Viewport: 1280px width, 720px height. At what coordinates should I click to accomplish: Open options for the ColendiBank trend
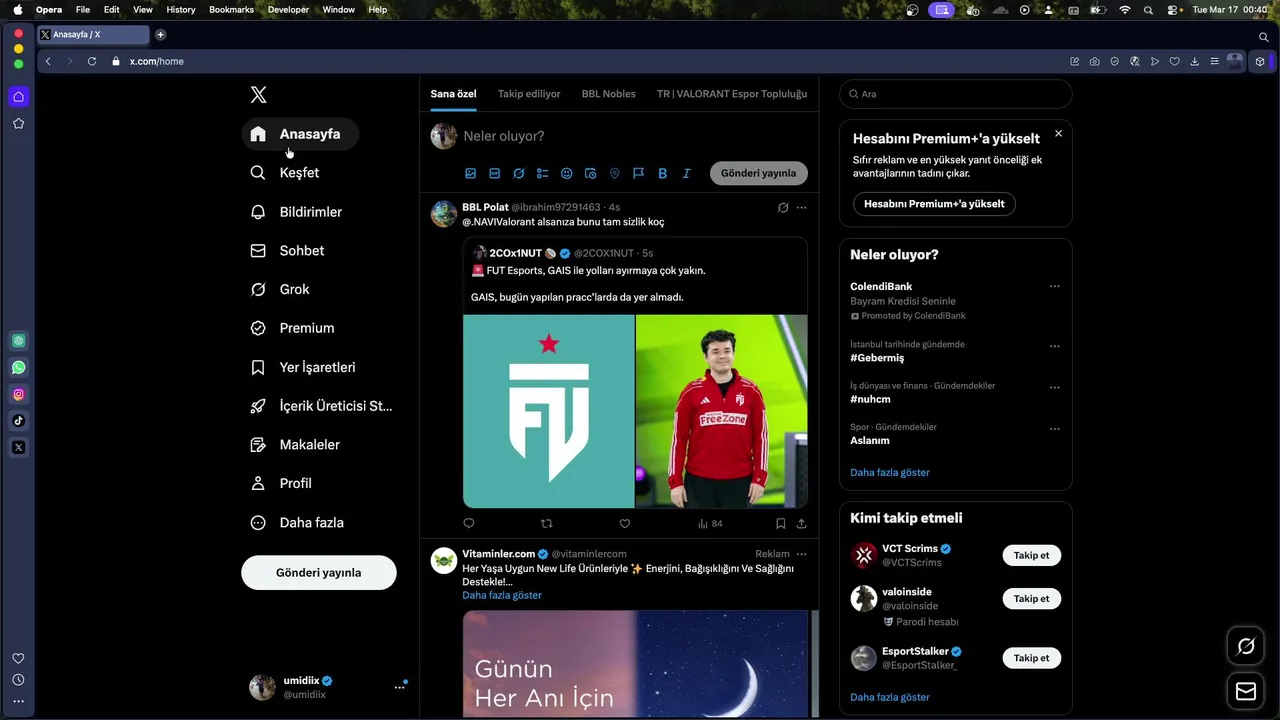[x=1054, y=287]
